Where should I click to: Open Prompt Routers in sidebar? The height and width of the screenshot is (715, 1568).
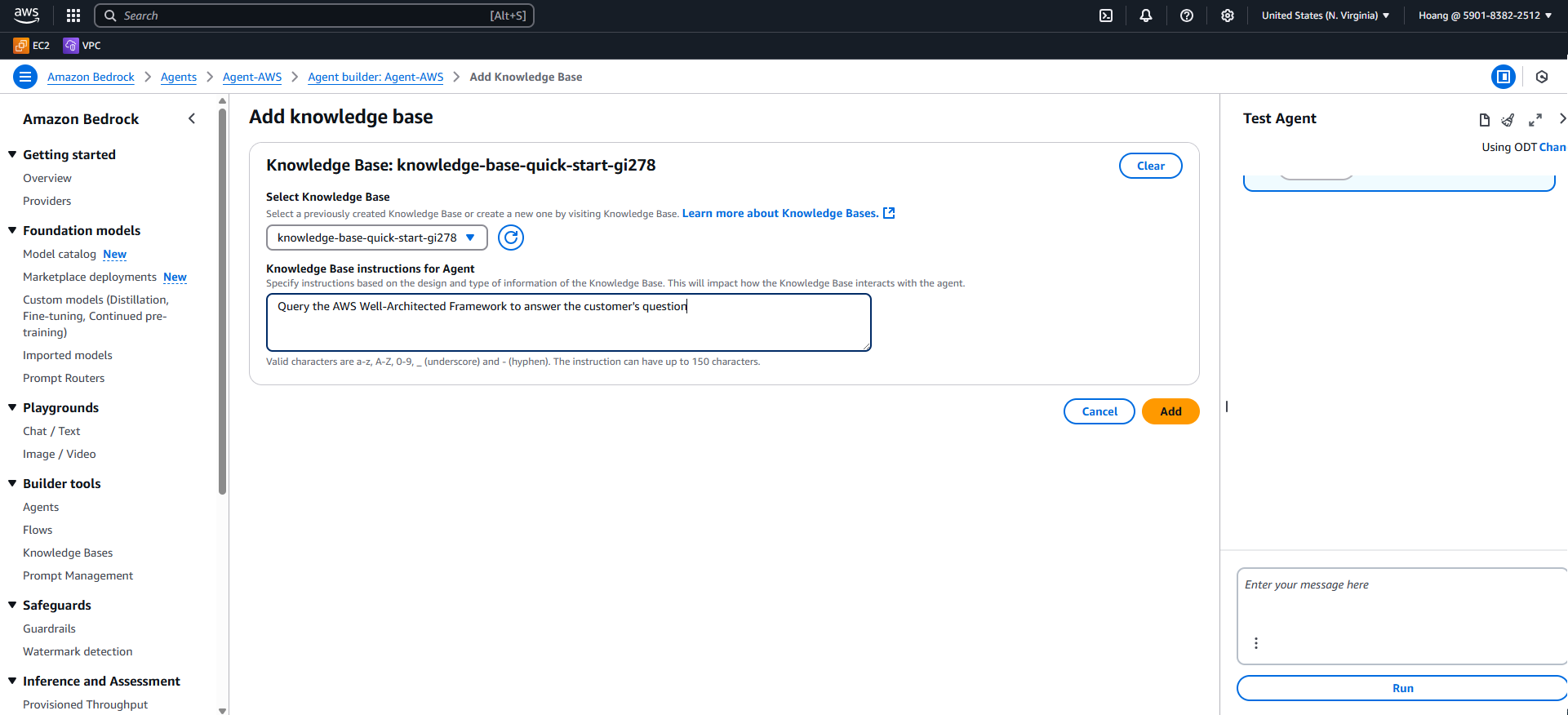tap(64, 378)
